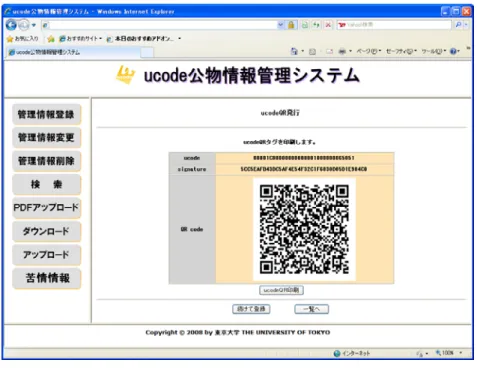The height and width of the screenshot is (369, 477).
Task: Click the Copyright 2008 University of Tokyo text
Action: click(x=238, y=333)
